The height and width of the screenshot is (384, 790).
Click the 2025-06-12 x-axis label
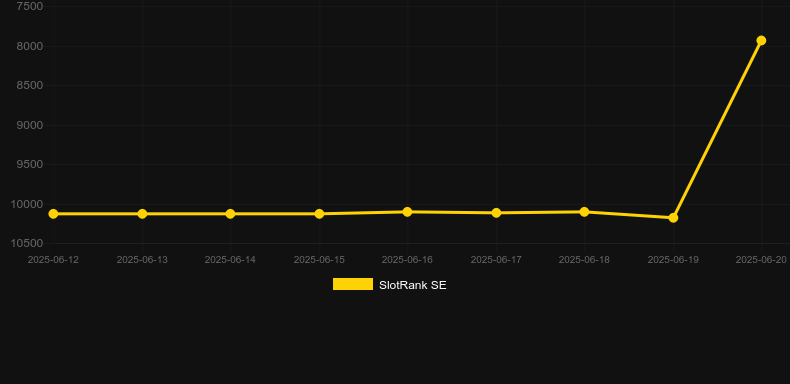click(53, 260)
